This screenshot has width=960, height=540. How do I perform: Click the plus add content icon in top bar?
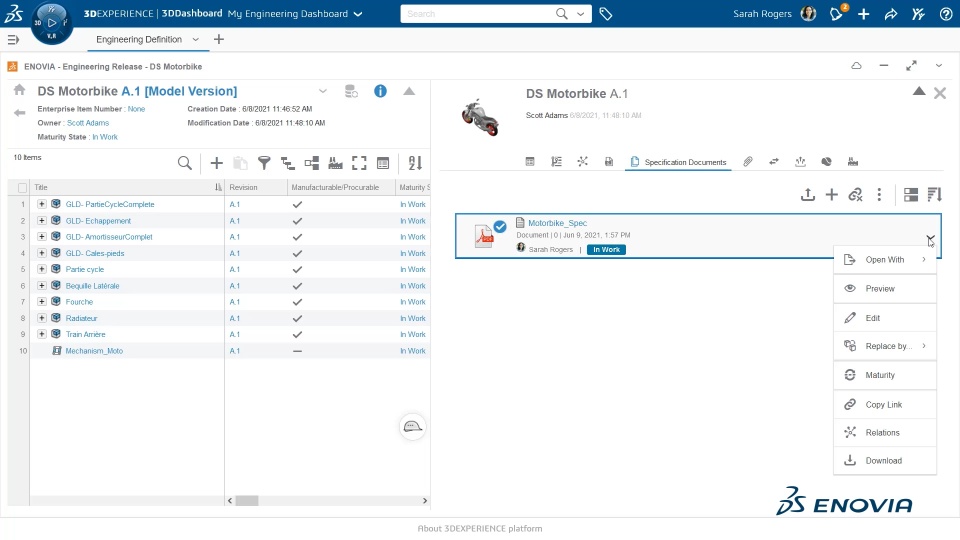pos(863,13)
